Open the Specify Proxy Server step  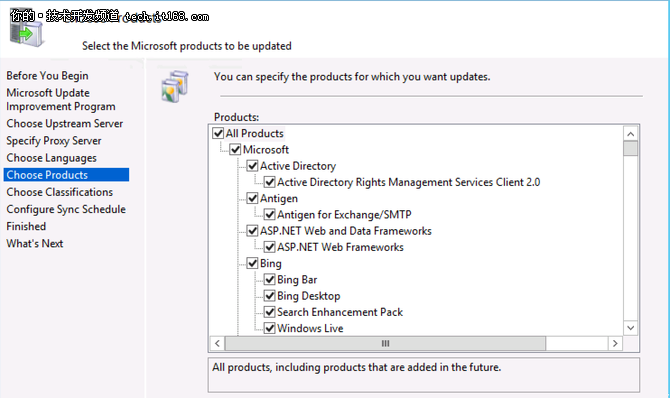click(53, 141)
